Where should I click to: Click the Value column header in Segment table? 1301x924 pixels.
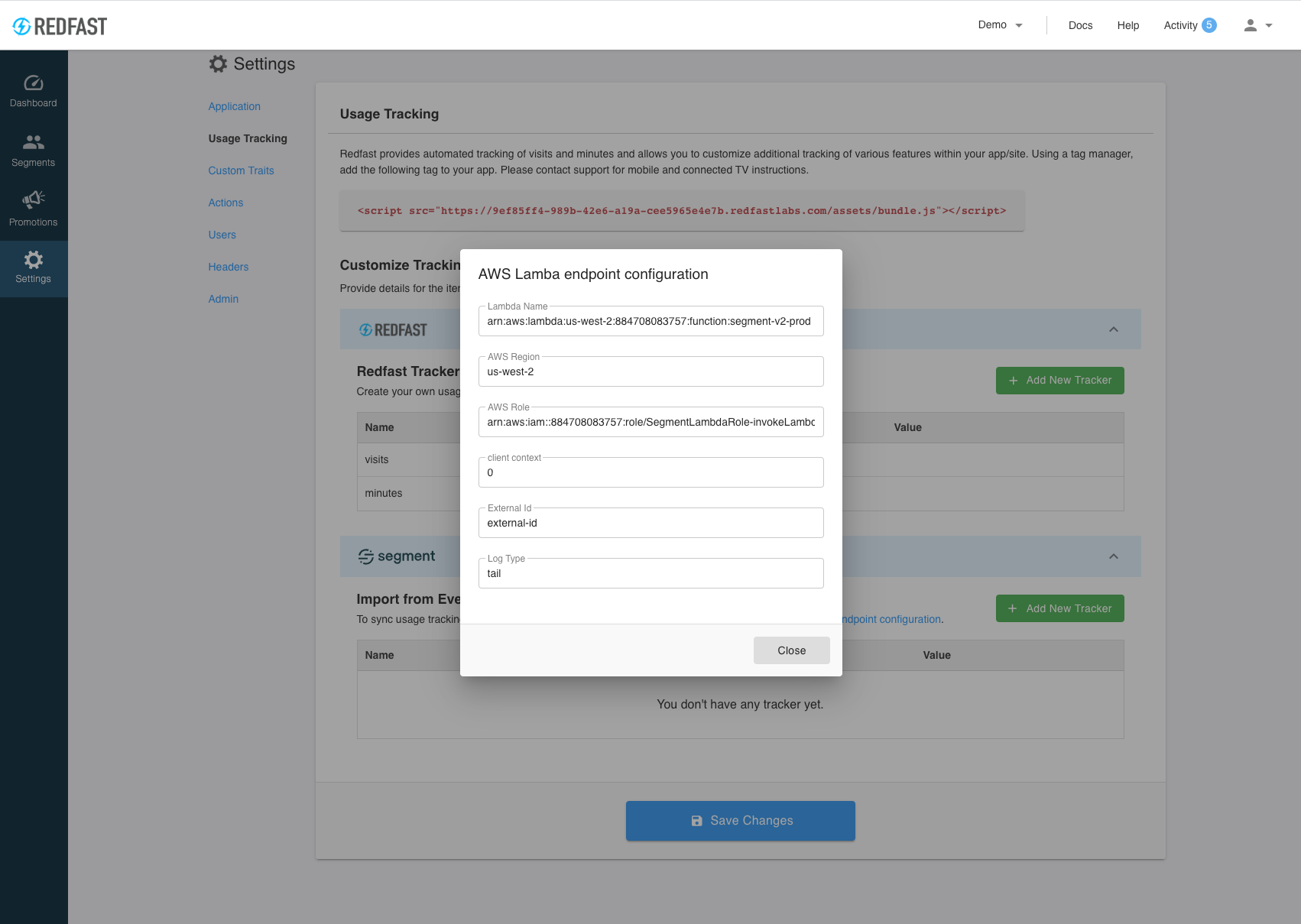[x=936, y=655]
